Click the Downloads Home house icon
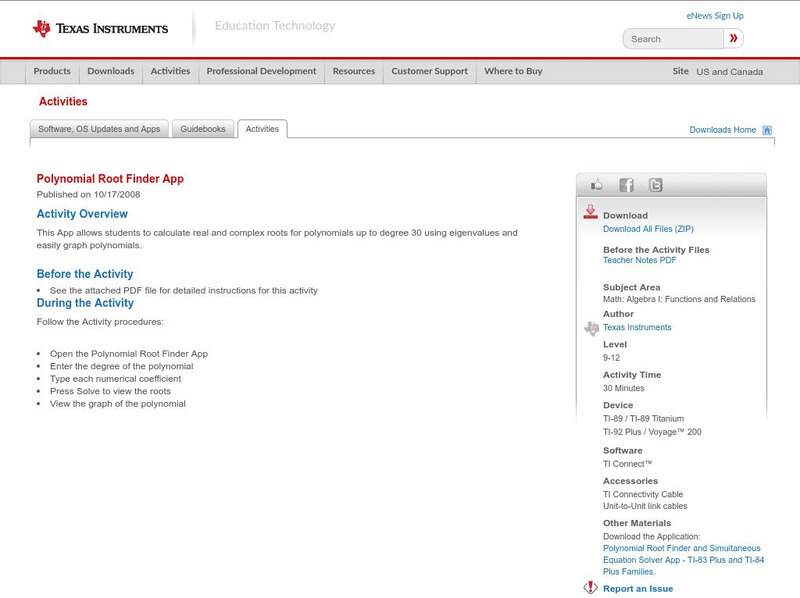 pos(767,130)
